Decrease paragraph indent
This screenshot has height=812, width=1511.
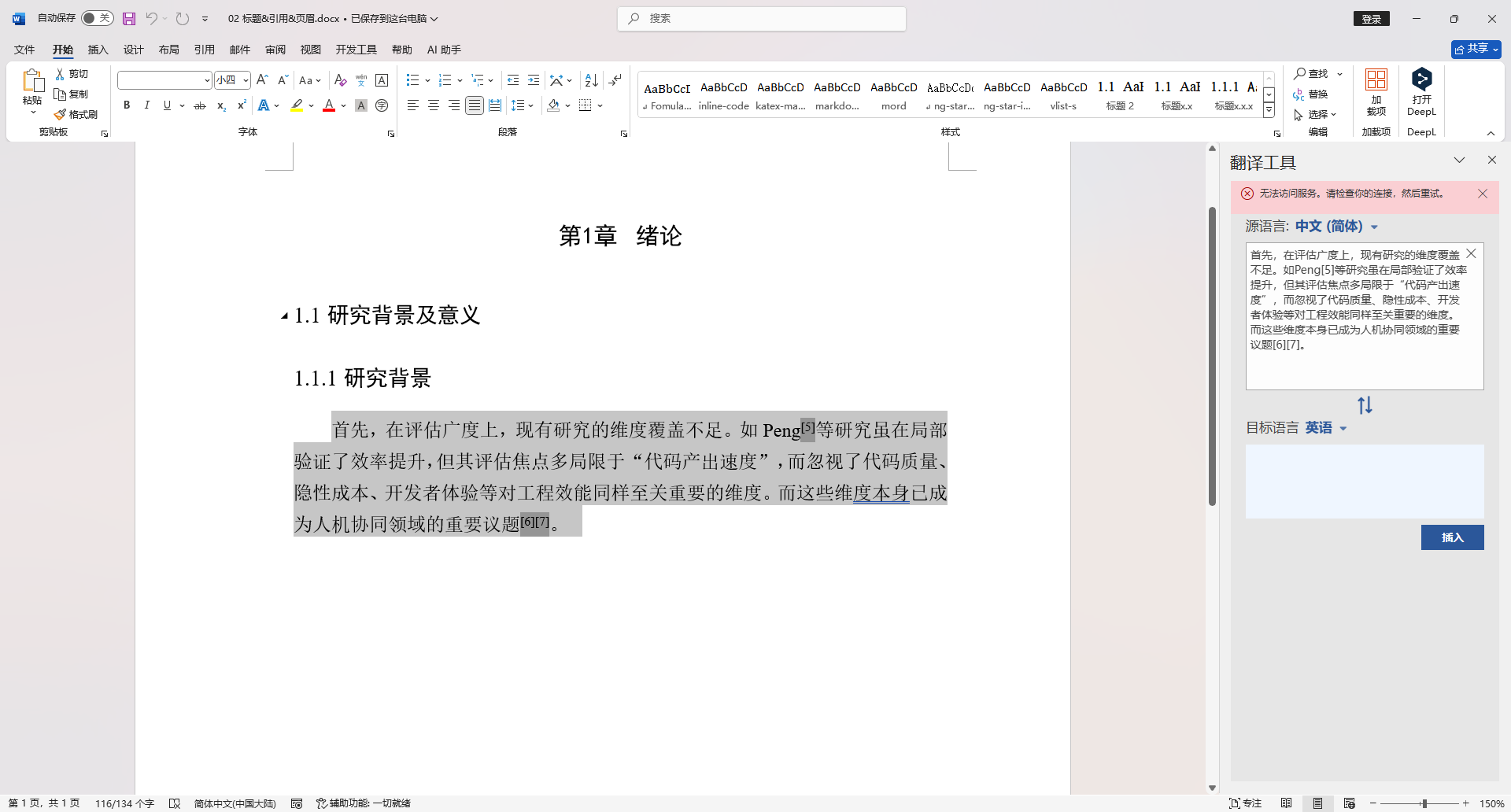[x=513, y=80]
